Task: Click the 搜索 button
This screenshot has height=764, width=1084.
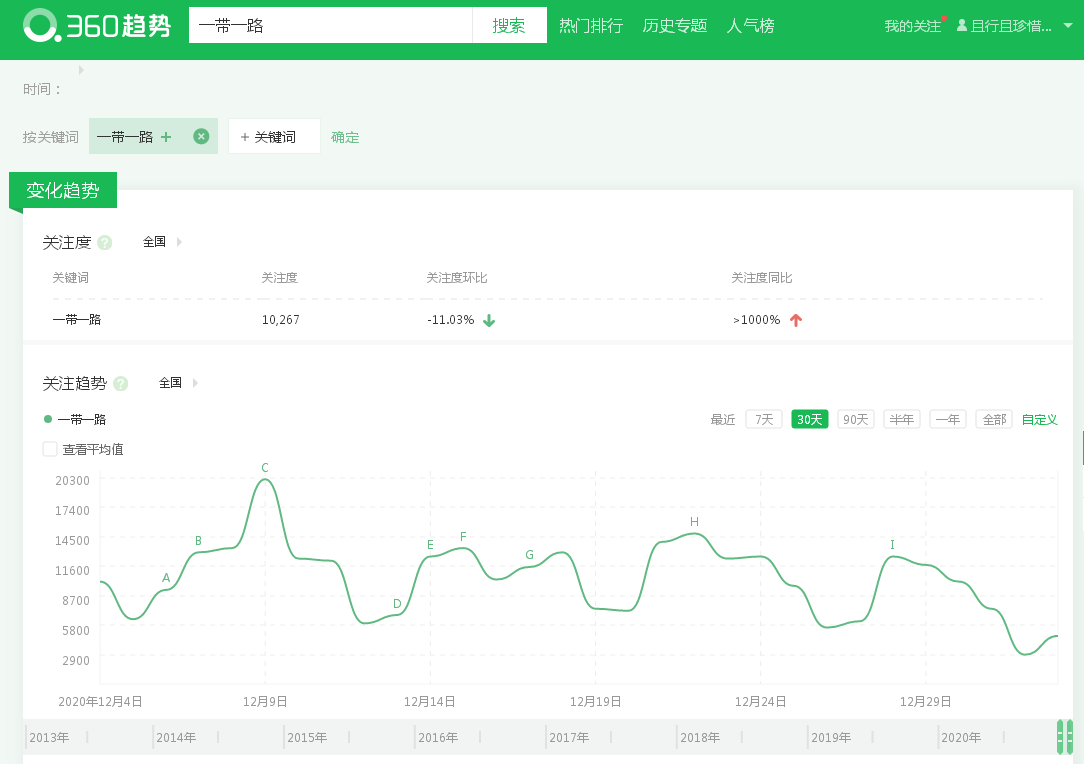Action: (x=509, y=26)
